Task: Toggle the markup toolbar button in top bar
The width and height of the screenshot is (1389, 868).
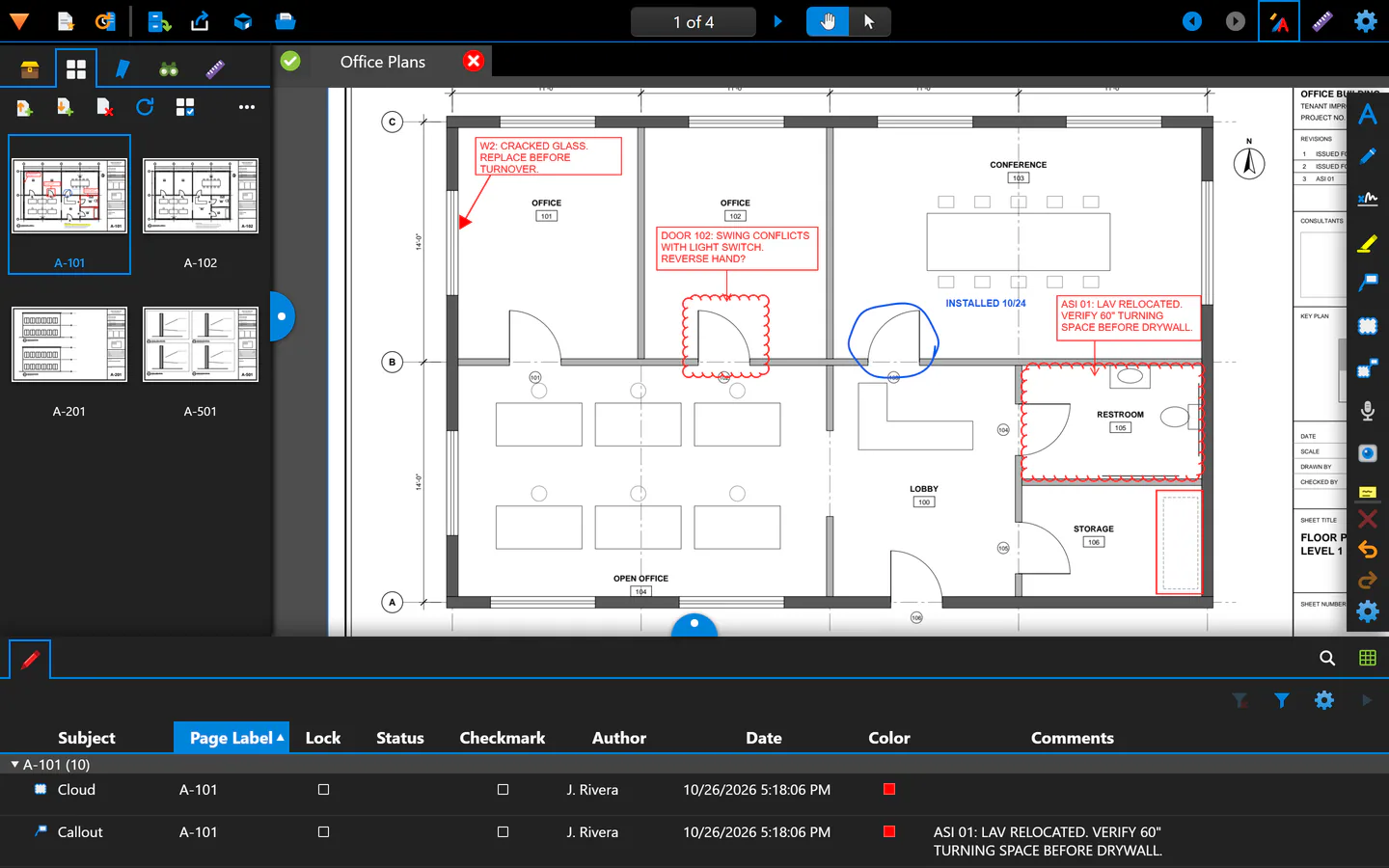Action: point(1279,21)
